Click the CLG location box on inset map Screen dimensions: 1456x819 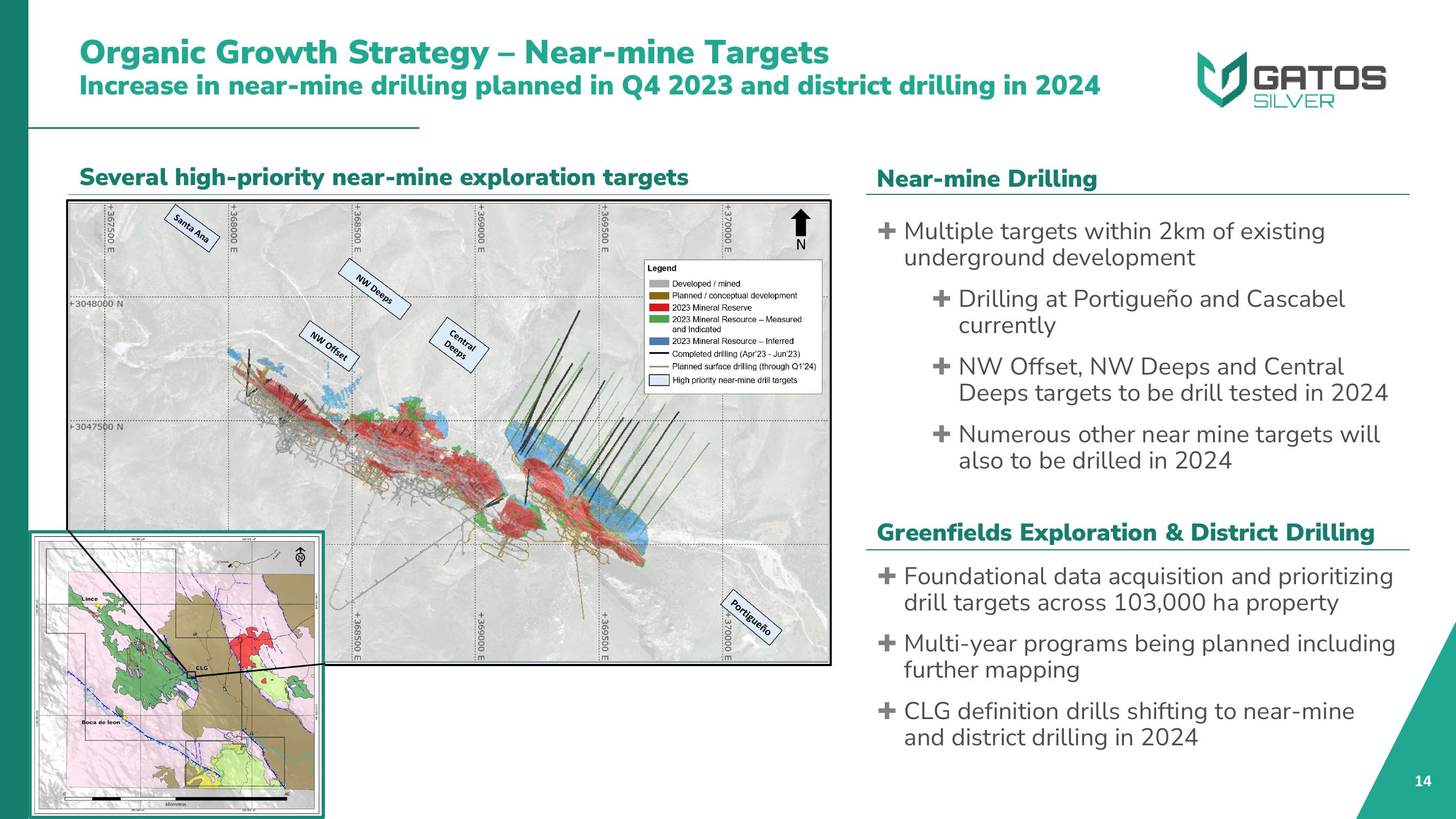[191, 675]
